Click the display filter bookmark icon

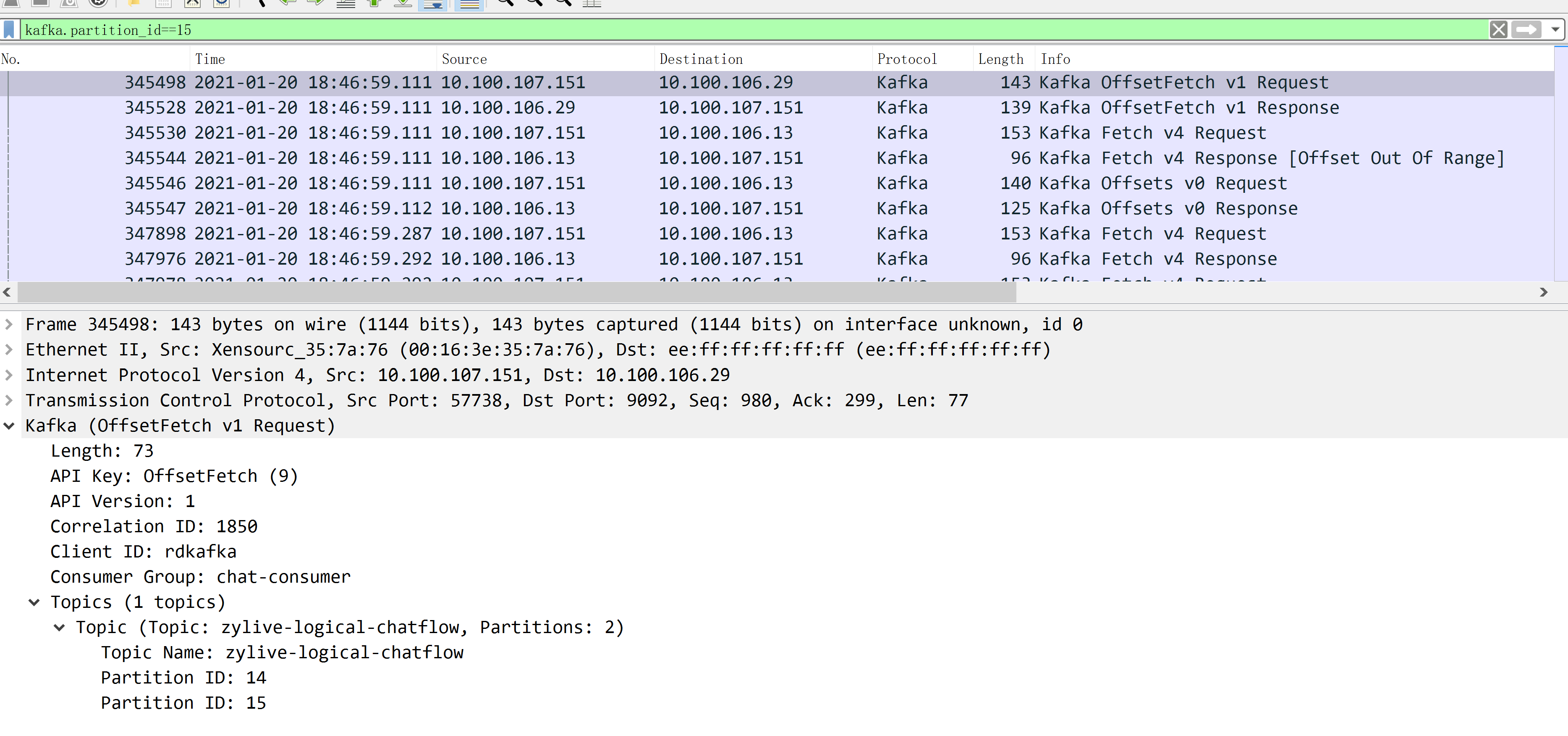click(x=9, y=29)
